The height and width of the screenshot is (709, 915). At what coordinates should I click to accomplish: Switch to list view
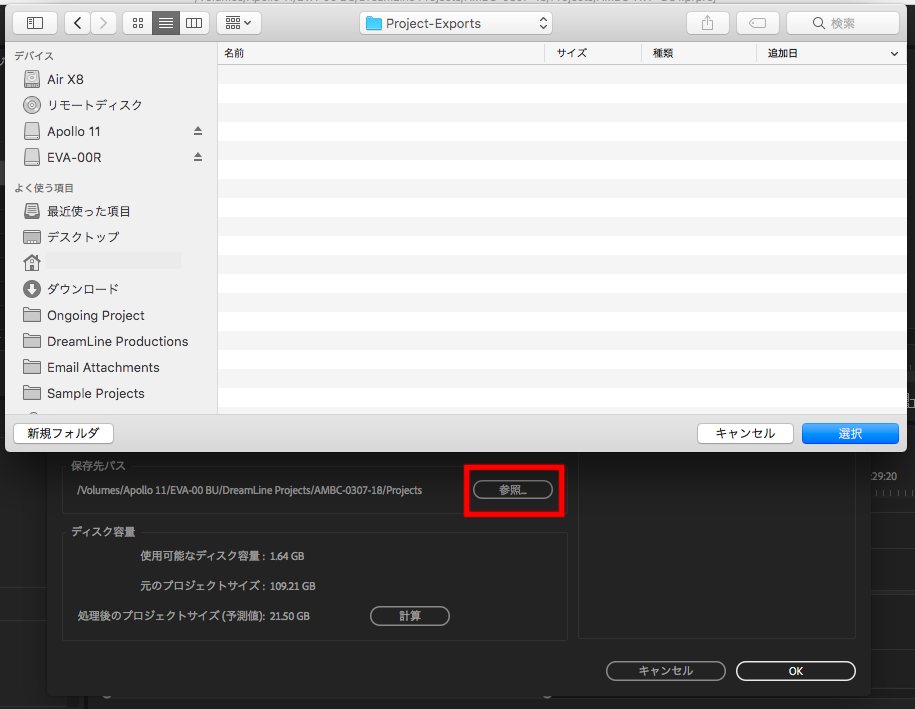(x=166, y=23)
